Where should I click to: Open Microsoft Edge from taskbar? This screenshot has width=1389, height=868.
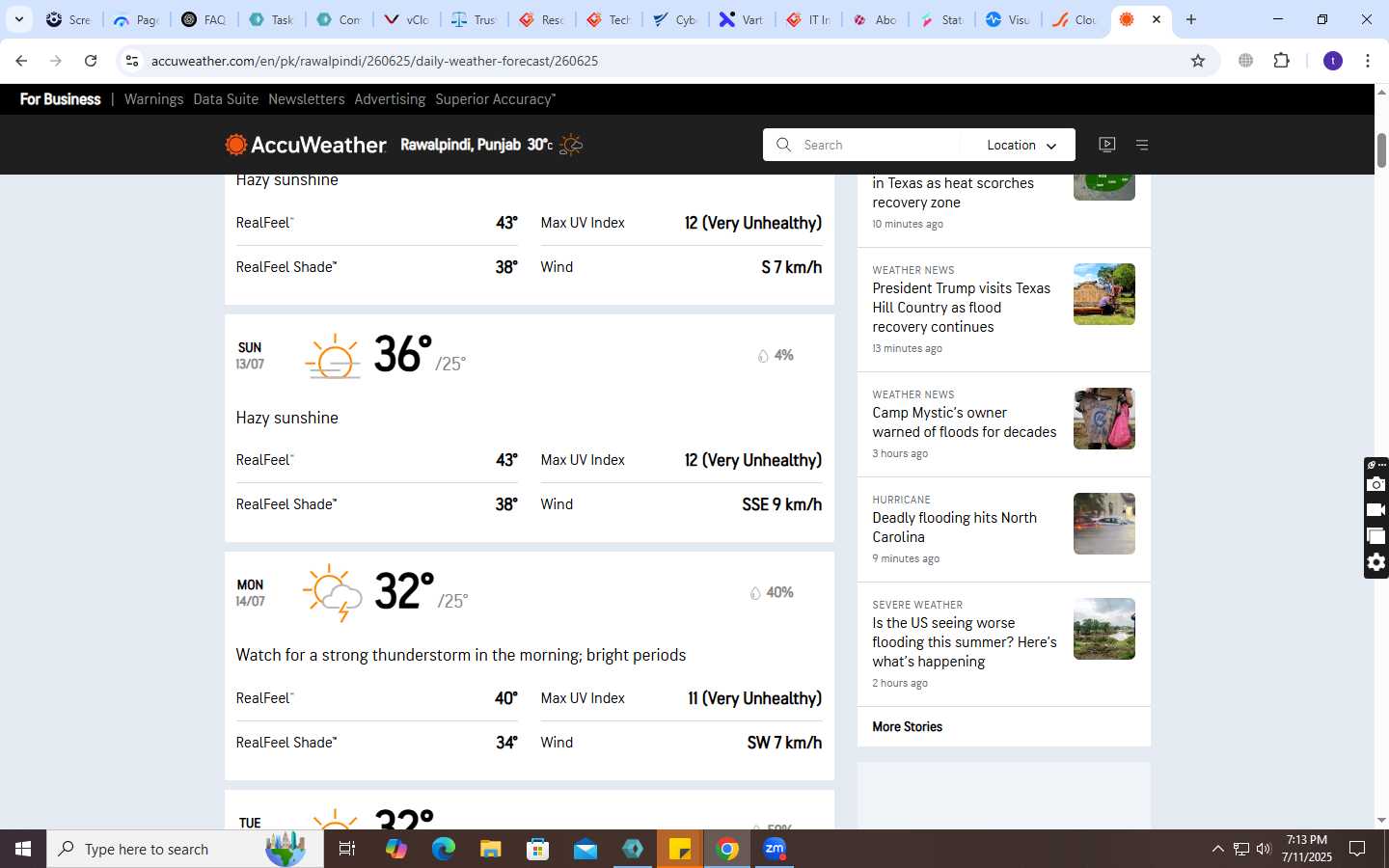(x=444, y=849)
